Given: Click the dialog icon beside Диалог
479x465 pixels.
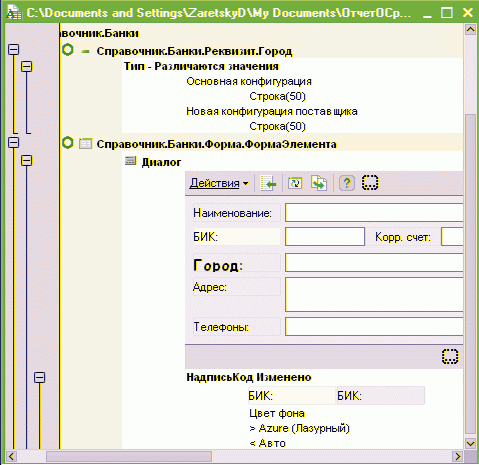Looking at the screenshot, I should (130, 161).
